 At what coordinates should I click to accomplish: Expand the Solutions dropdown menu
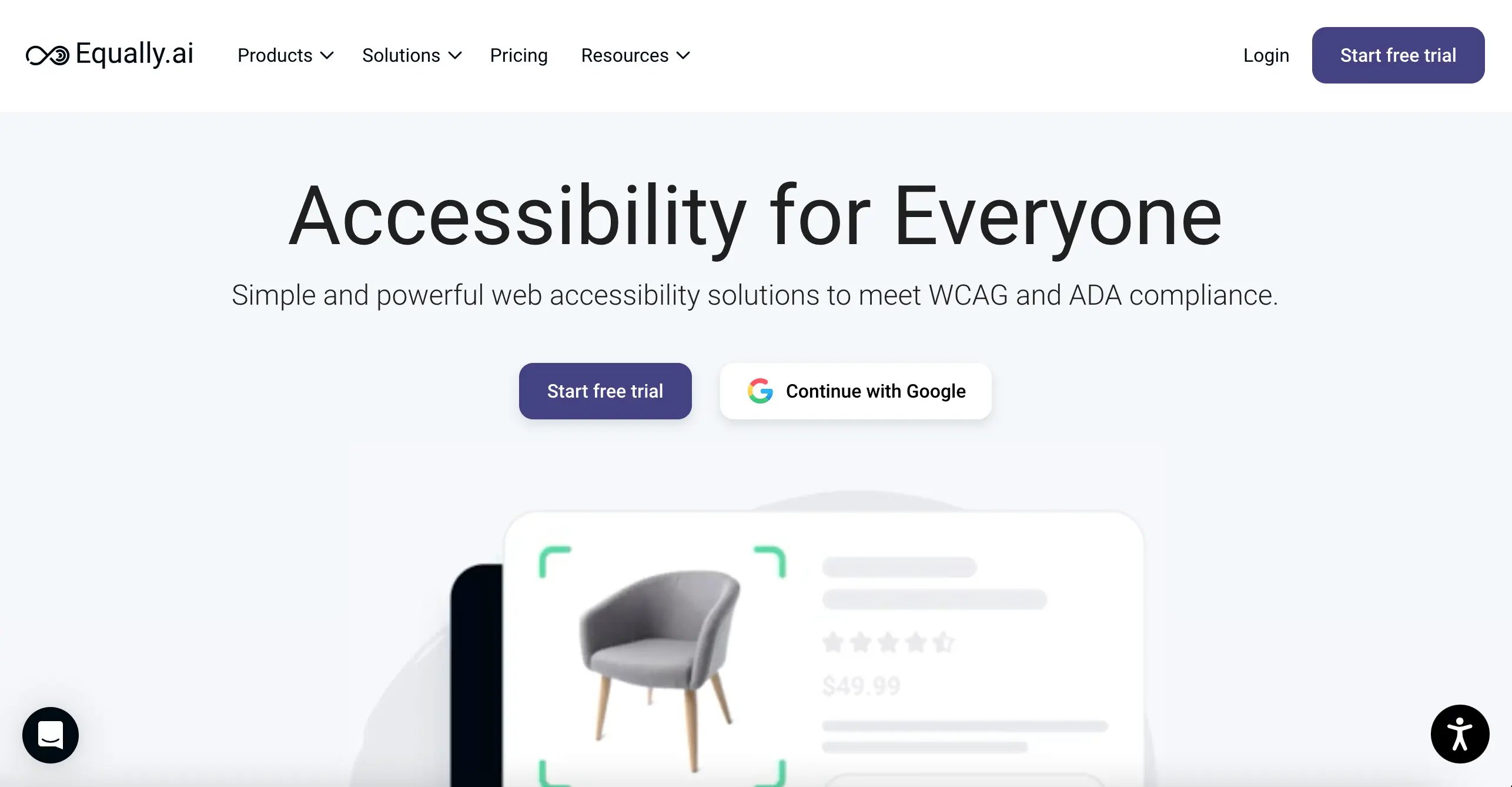[411, 55]
